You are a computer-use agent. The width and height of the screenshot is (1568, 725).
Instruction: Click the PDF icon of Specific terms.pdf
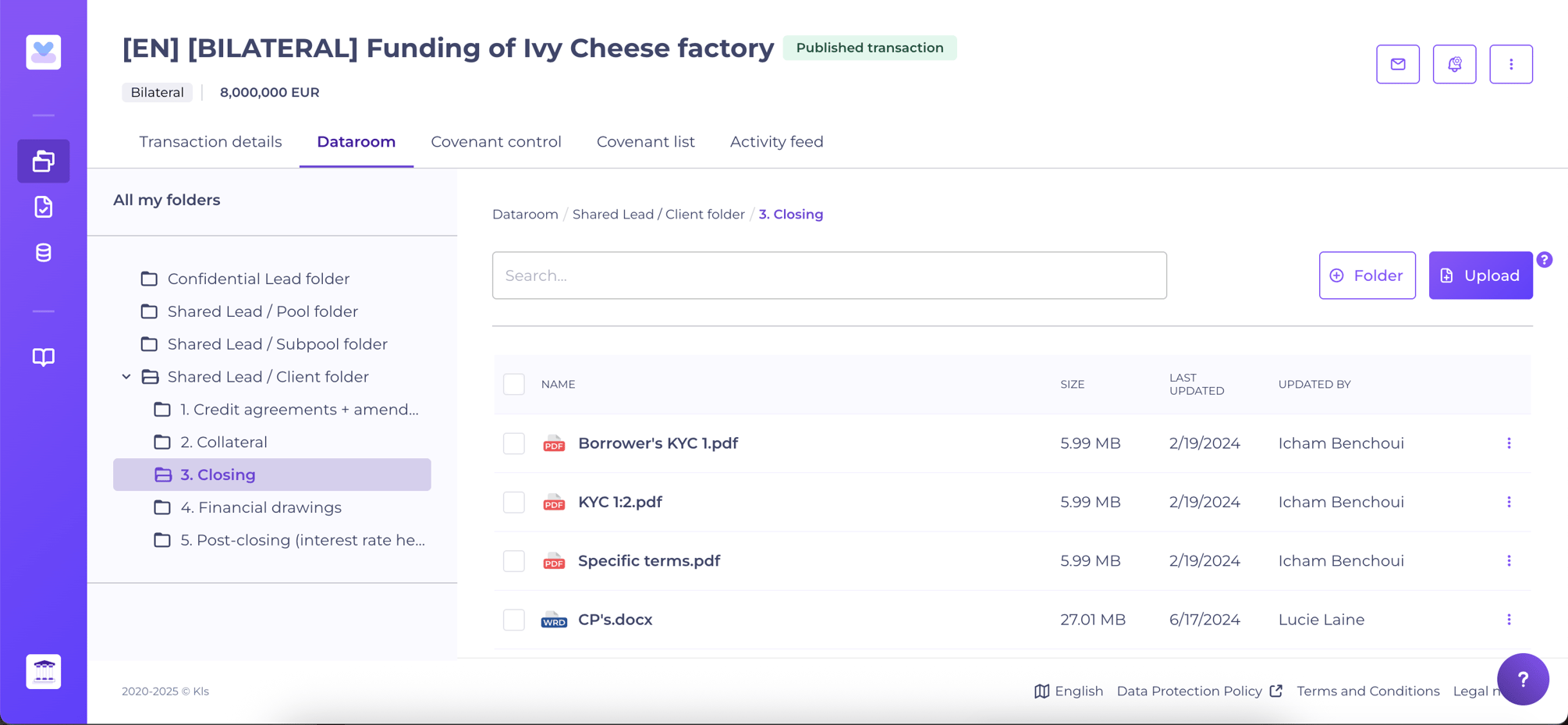[554, 561]
